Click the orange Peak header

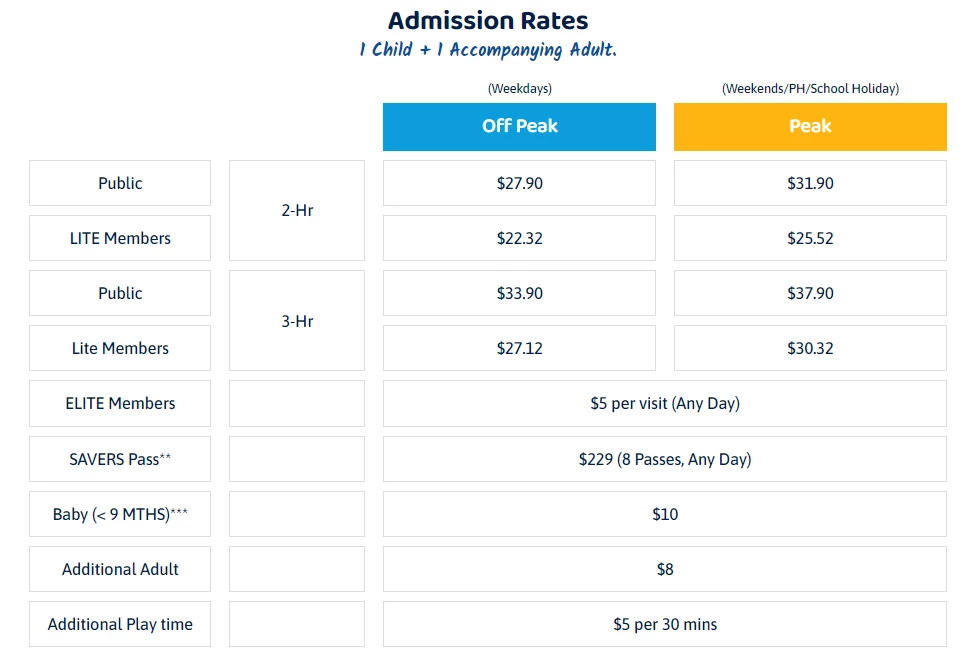point(810,126)
